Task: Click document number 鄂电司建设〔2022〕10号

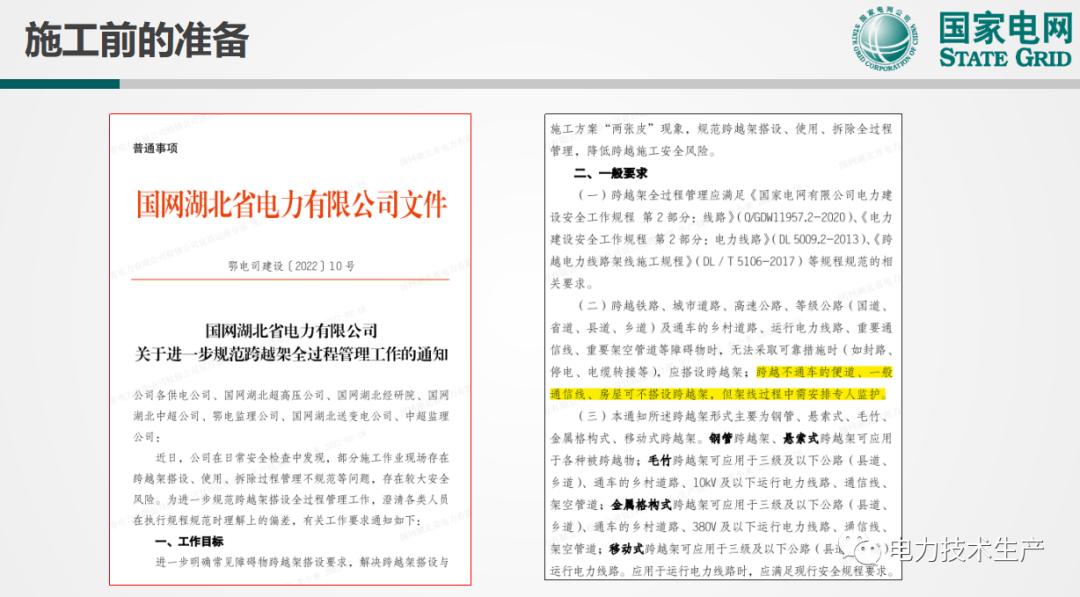Action: (x=291, y=266)
